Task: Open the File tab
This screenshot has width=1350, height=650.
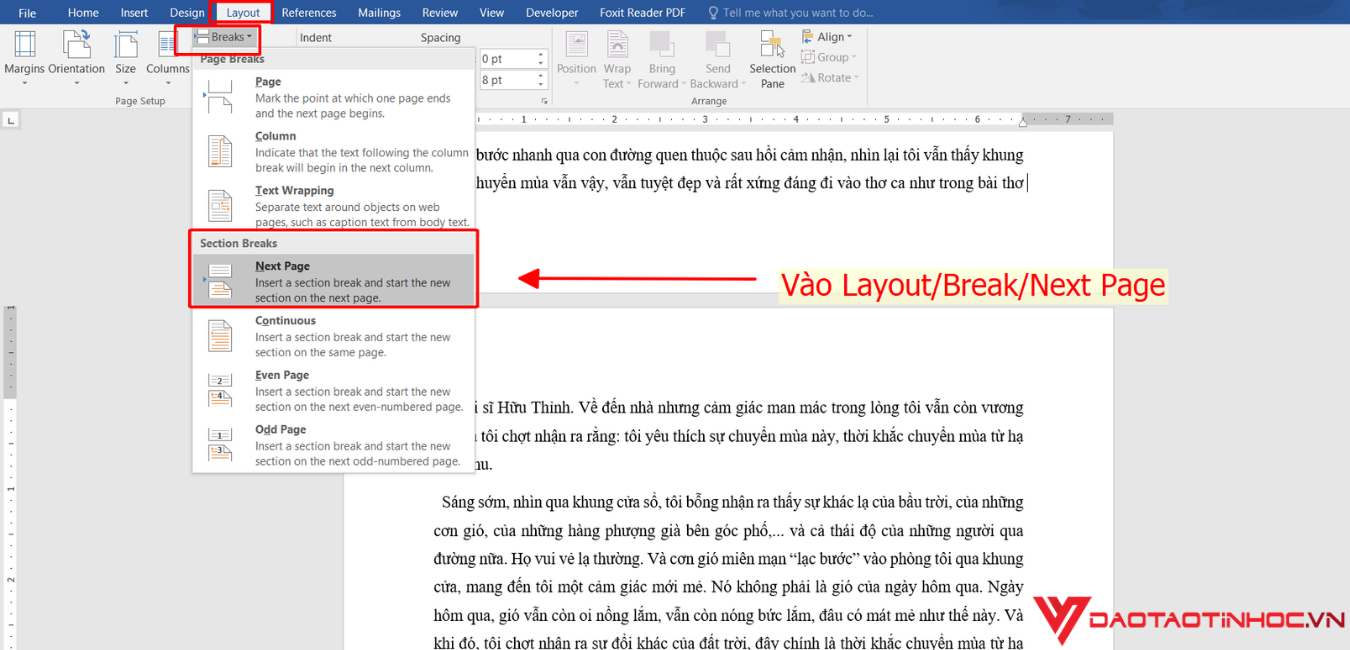Action: (27, 13)
